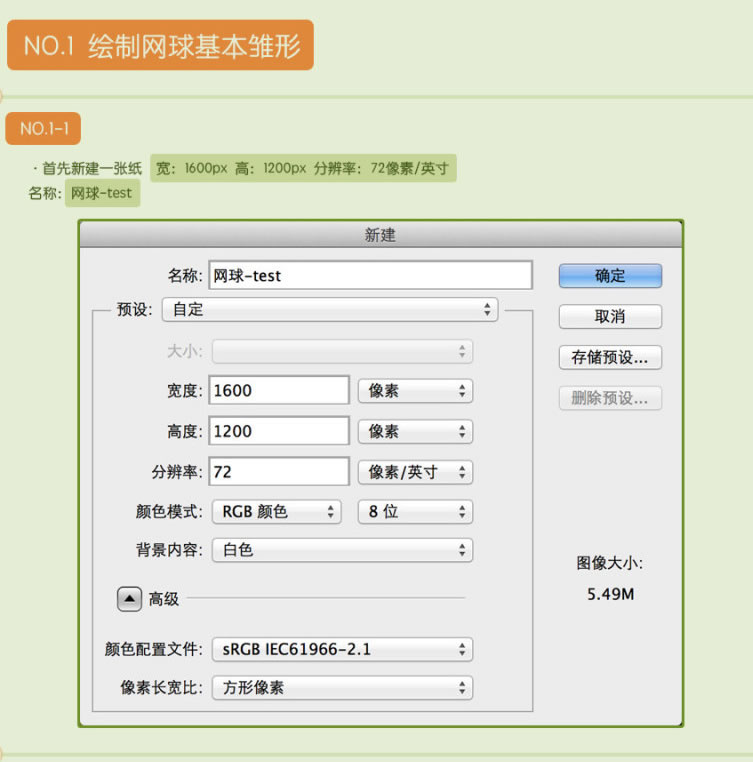Click the 名称 name field containing 网球-test
This screenshot has height=762, width=753.
click(x=370, y=276)
